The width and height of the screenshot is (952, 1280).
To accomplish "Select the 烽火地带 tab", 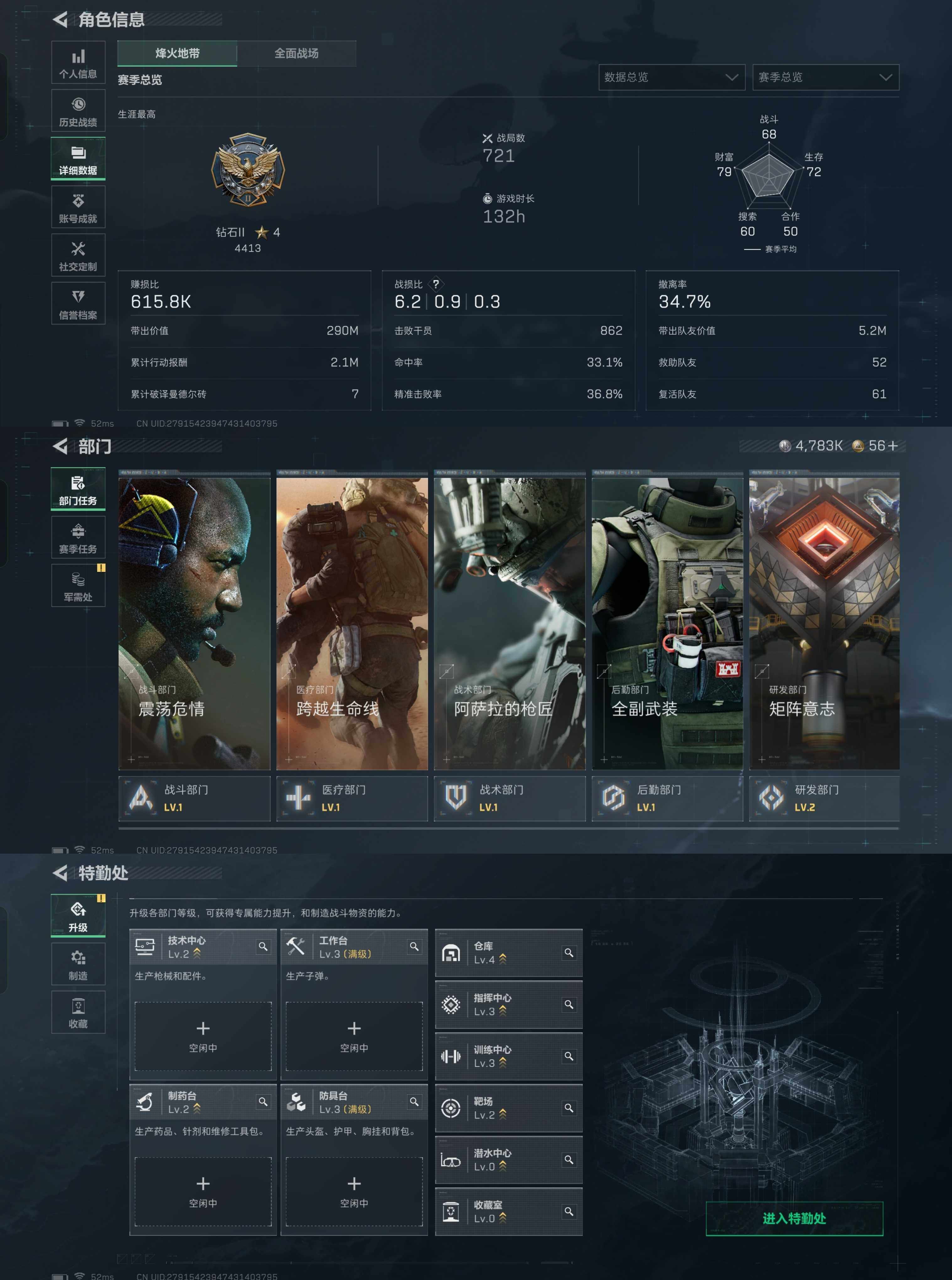I will pyautogui.click(x=177, y=54).
